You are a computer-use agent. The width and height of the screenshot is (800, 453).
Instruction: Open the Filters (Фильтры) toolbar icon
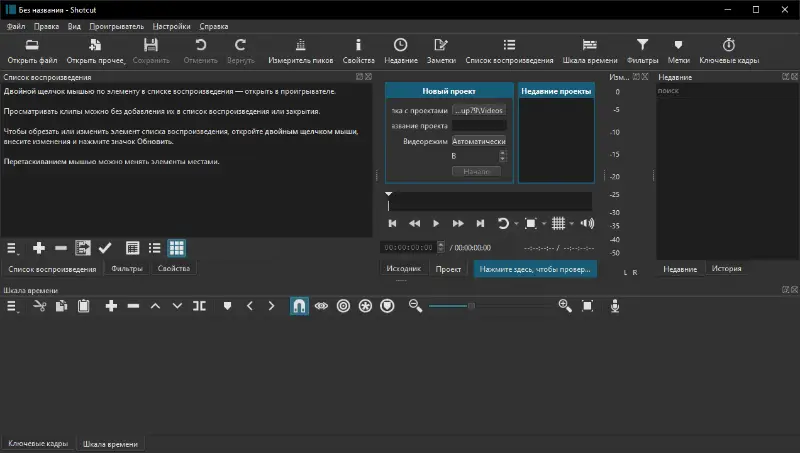(642, 52)
